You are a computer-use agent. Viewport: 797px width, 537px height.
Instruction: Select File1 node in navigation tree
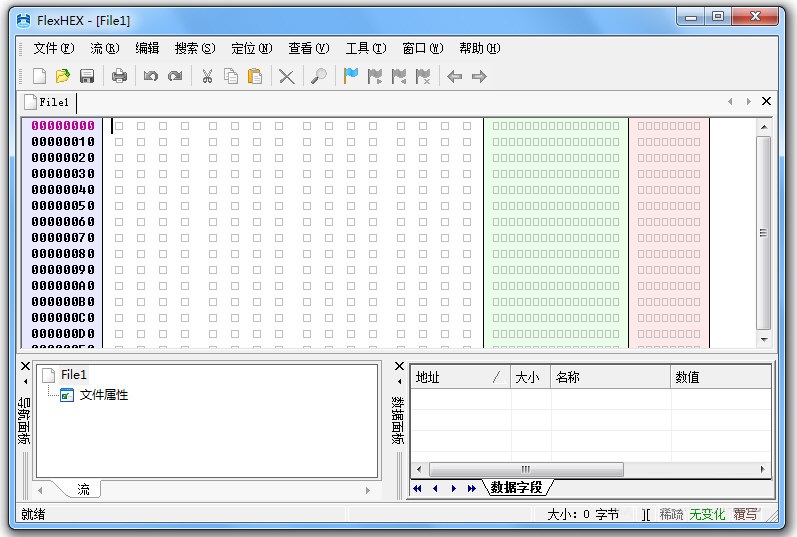[x=74, y=375]
